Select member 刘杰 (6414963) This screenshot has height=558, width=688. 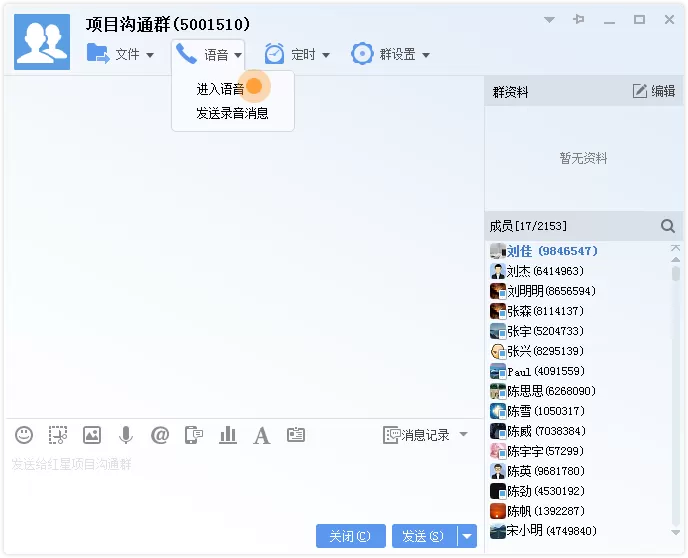tap(579, 271)
